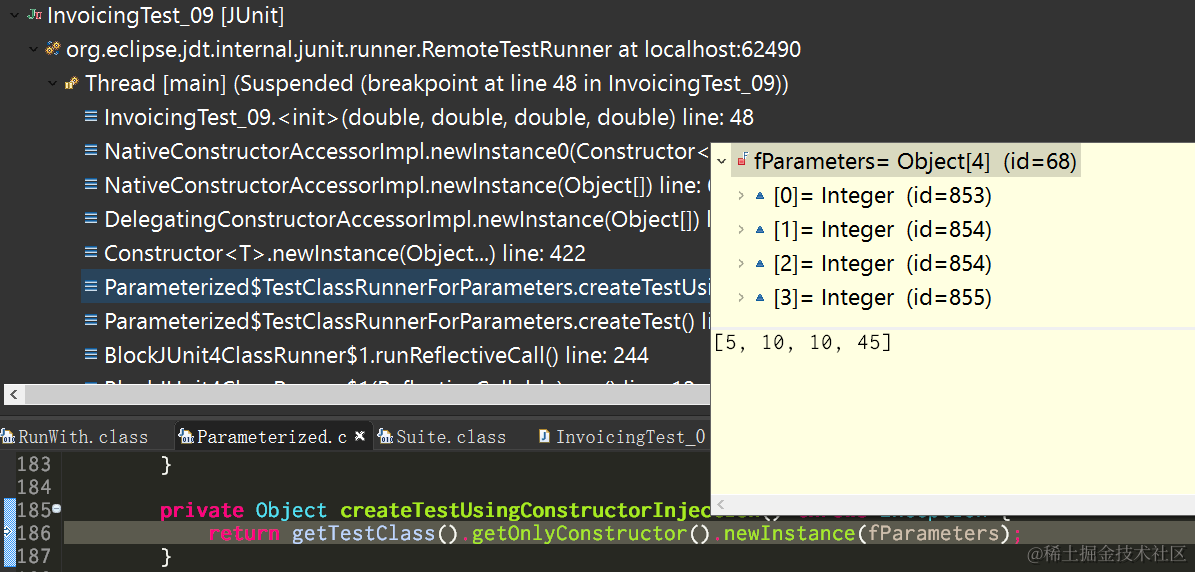Click the getOnlyConstructor() call in line 186
Viewport: 1195px width, 572px height.
[591, 533]
